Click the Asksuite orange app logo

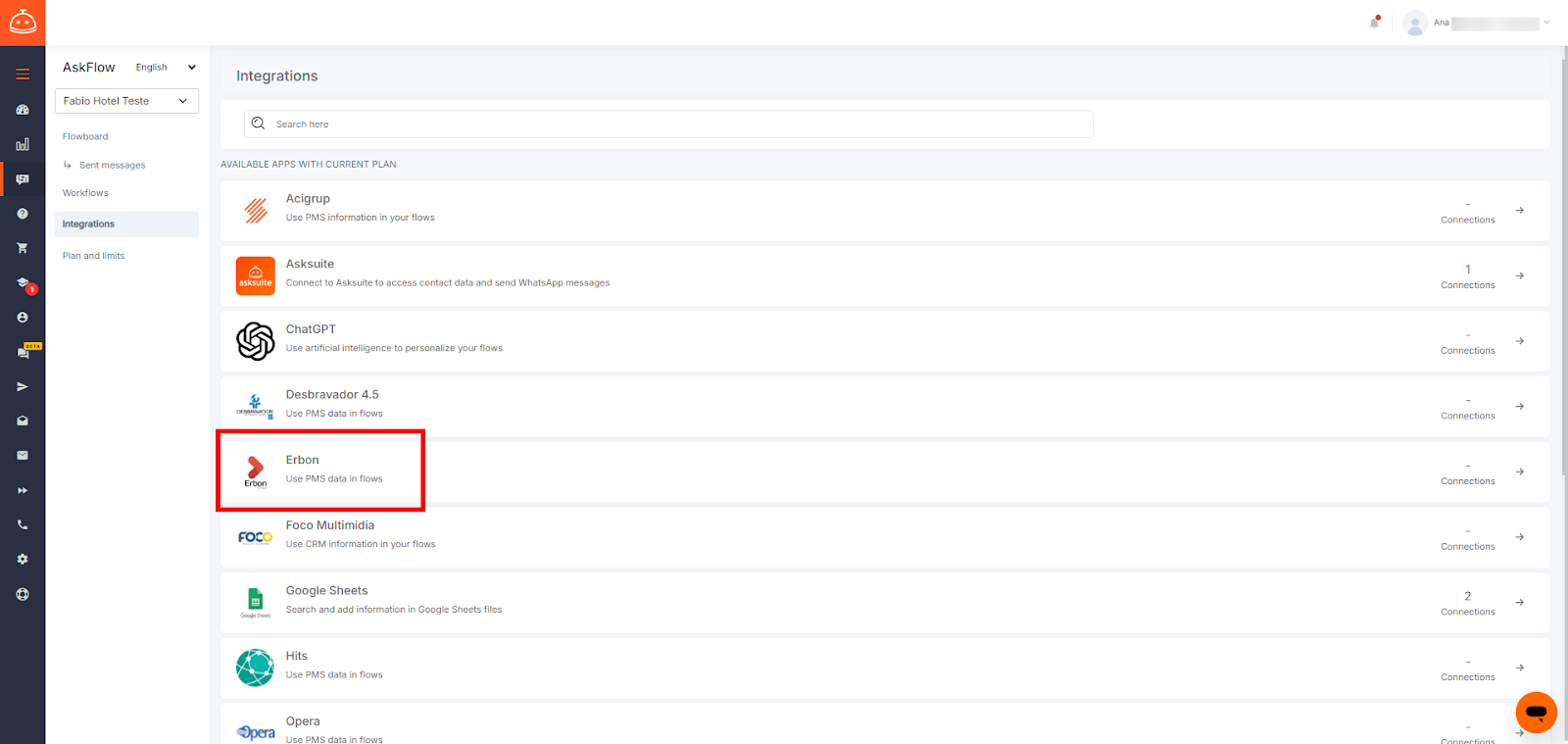(256, 275)
